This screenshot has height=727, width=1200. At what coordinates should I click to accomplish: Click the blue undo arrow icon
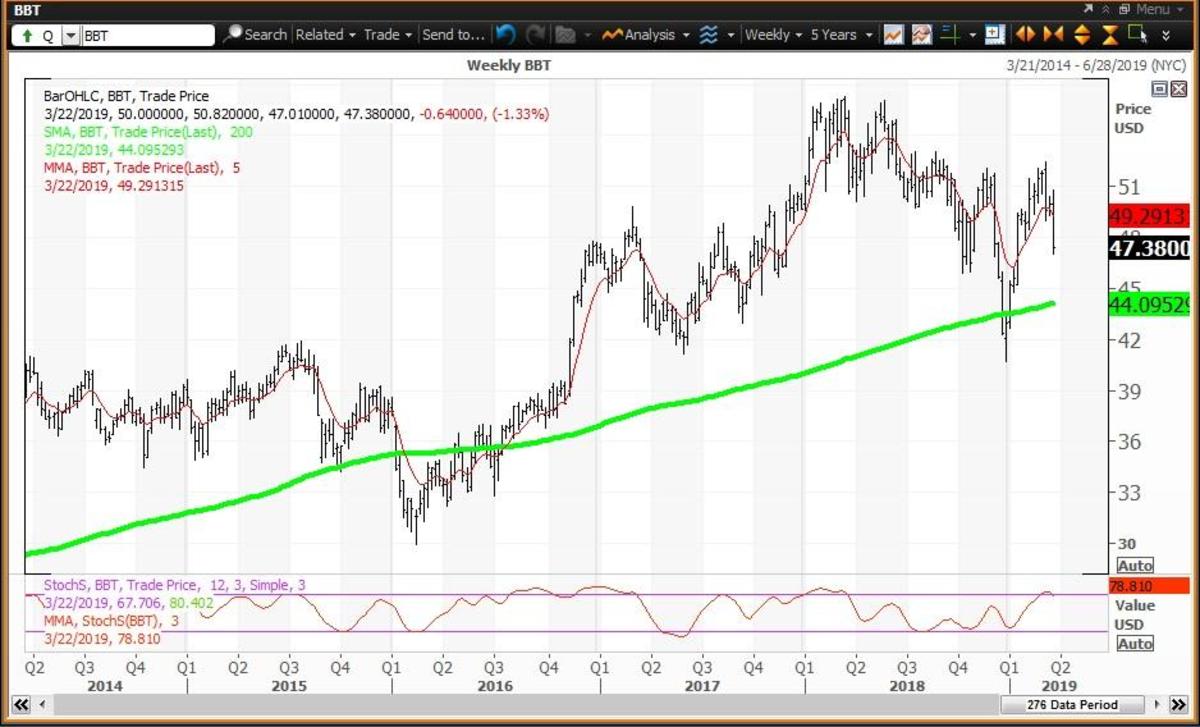point(505,35)
